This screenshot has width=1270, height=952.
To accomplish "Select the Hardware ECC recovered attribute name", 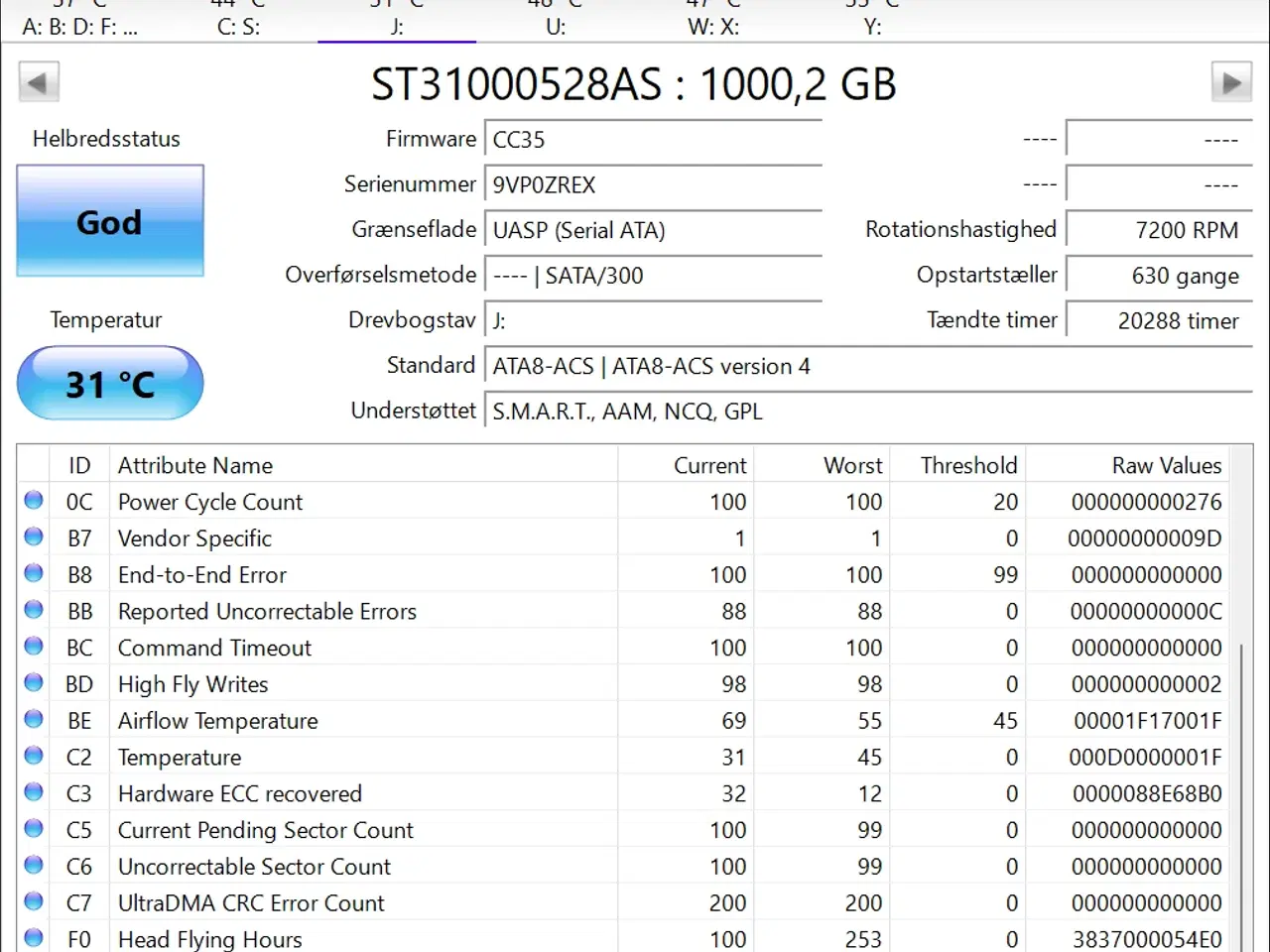I will tap(240, 793).
